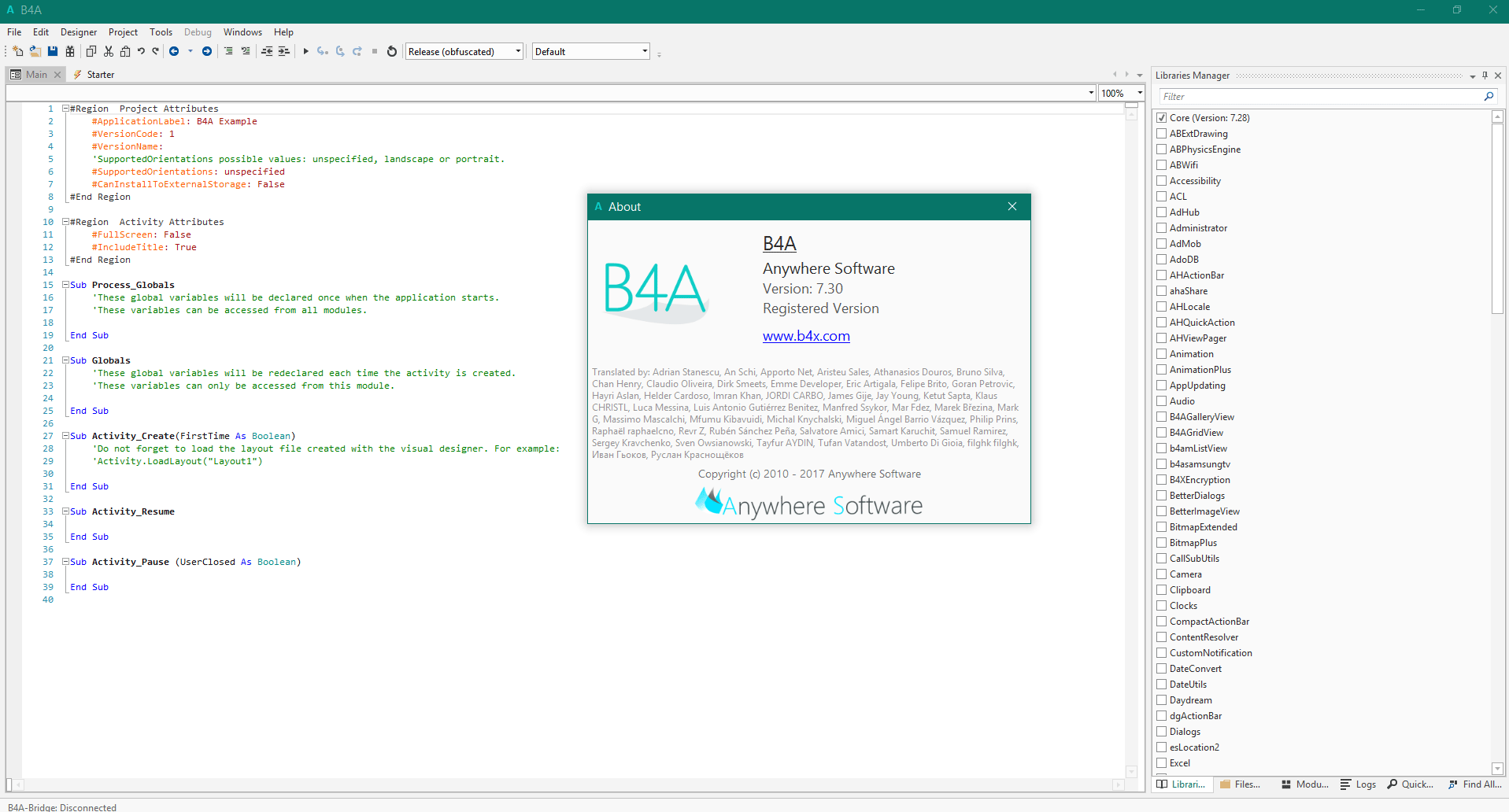Click the magnifier icon in Filter box
This screenshot has height=812, width=1509.
(x=1489, y=96)
